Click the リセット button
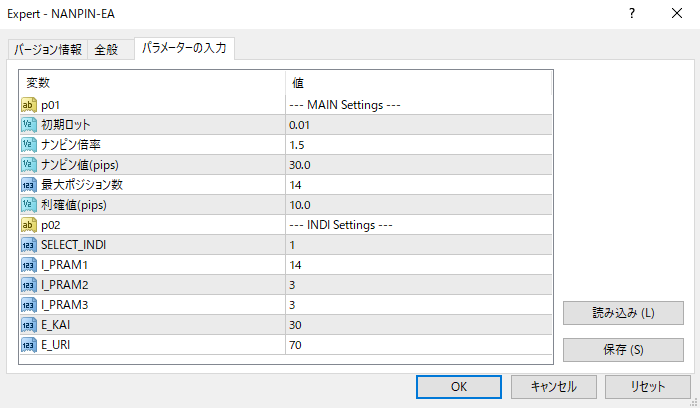The image size is (700, 408). click(646, 387)
